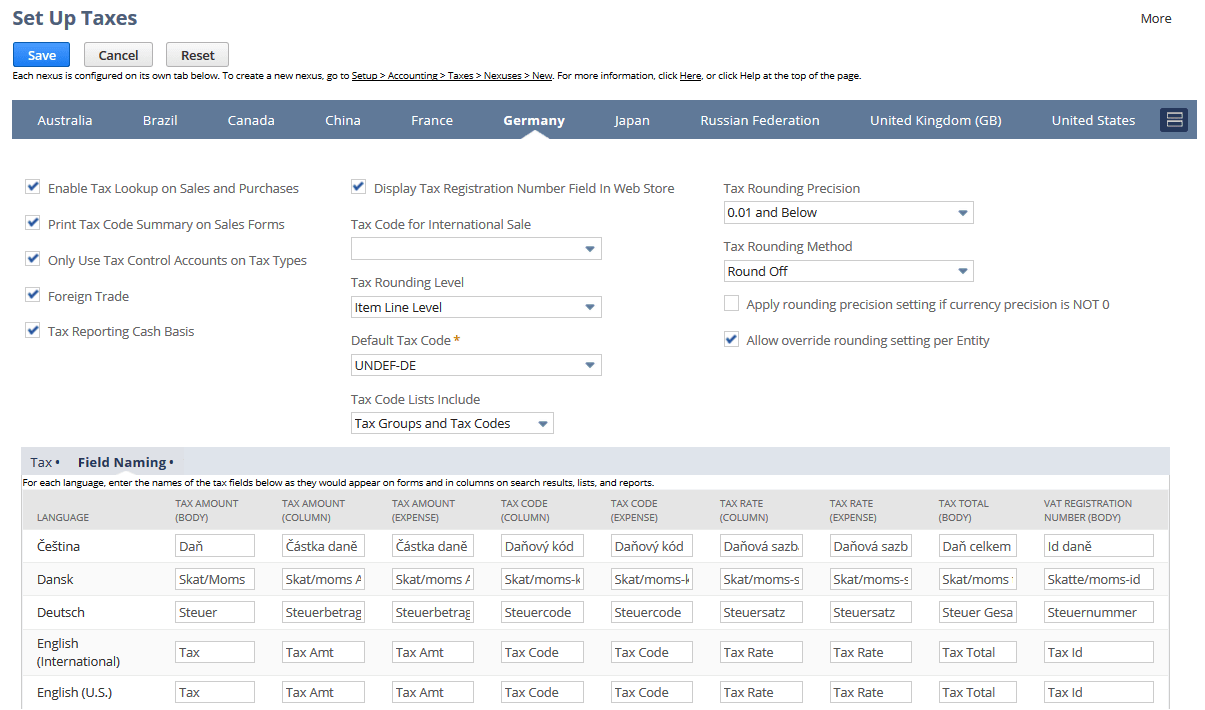Expand the Default Tax Code dropdown
Viewport: 1205px width, 710px height.
[591, 364]
